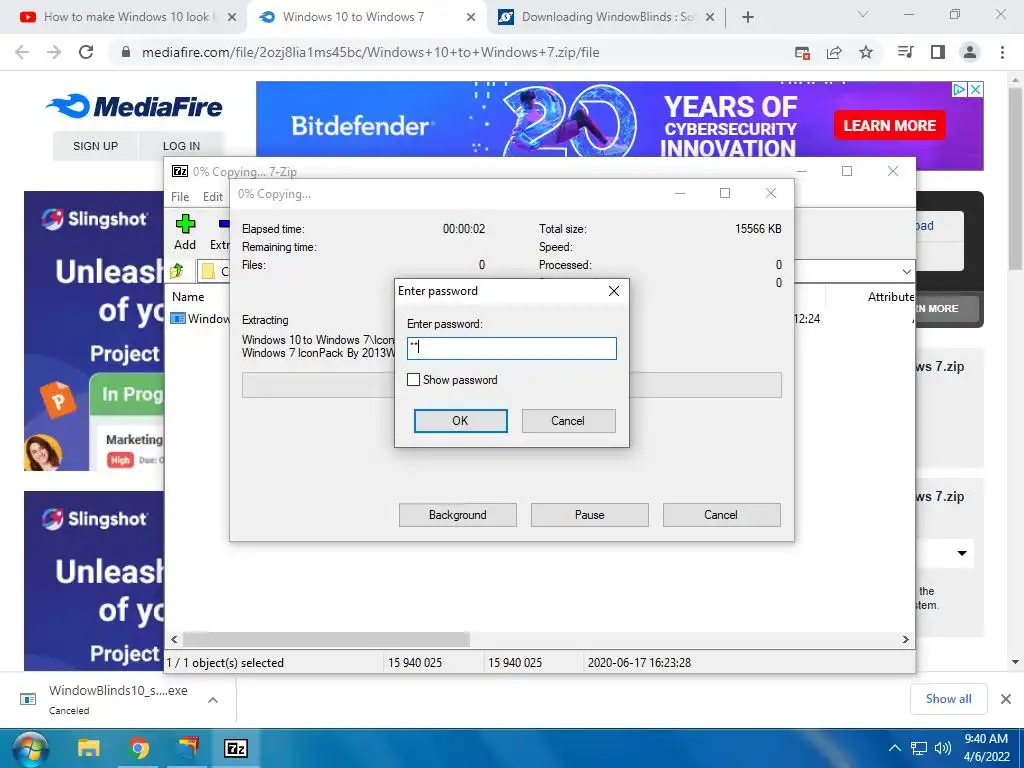1024x768 pixels.
Task: Close the Enter password dialog
Action: click(614, 291)
